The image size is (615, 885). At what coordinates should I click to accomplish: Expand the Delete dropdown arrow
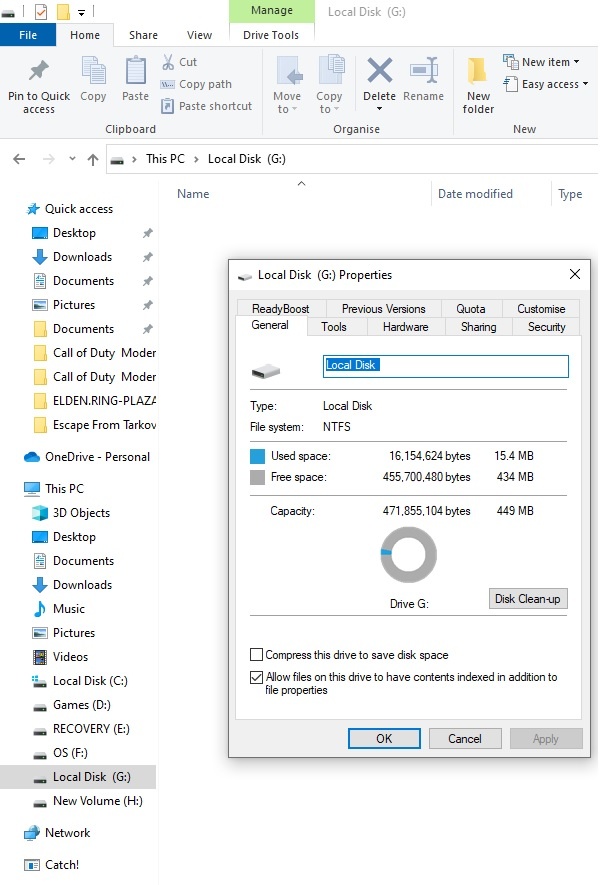(x=380, y=109)
